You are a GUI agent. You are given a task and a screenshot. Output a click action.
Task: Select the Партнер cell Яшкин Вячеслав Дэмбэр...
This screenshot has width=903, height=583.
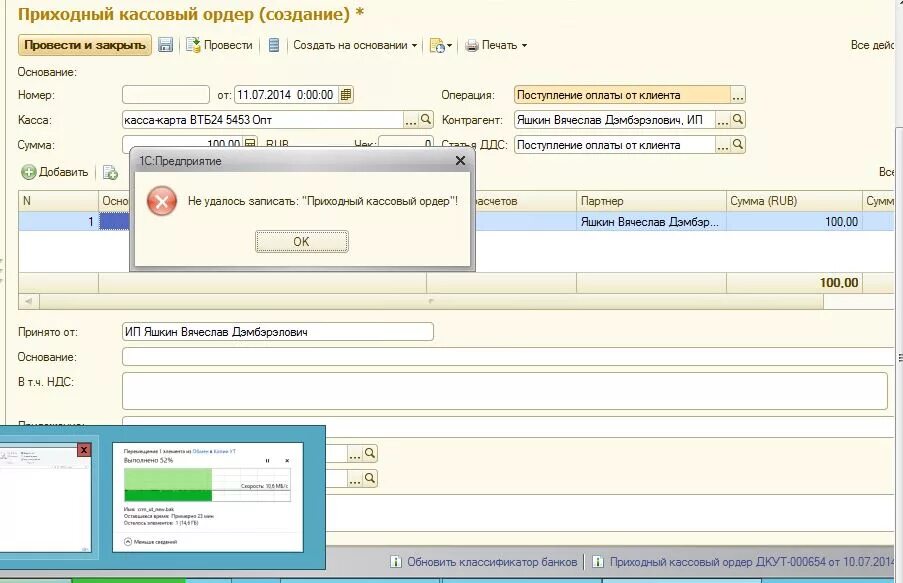tap(651, 222)
